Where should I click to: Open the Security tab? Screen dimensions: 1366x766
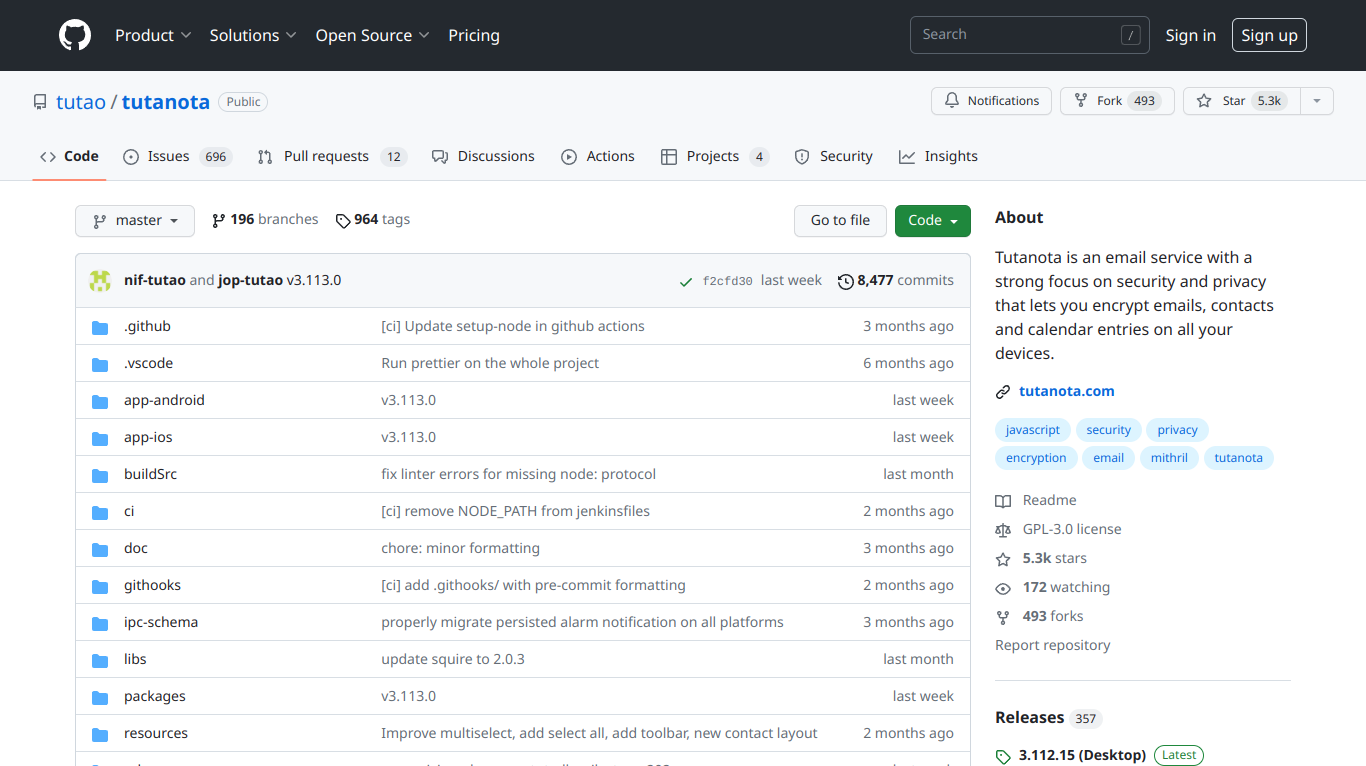[834, 156]
